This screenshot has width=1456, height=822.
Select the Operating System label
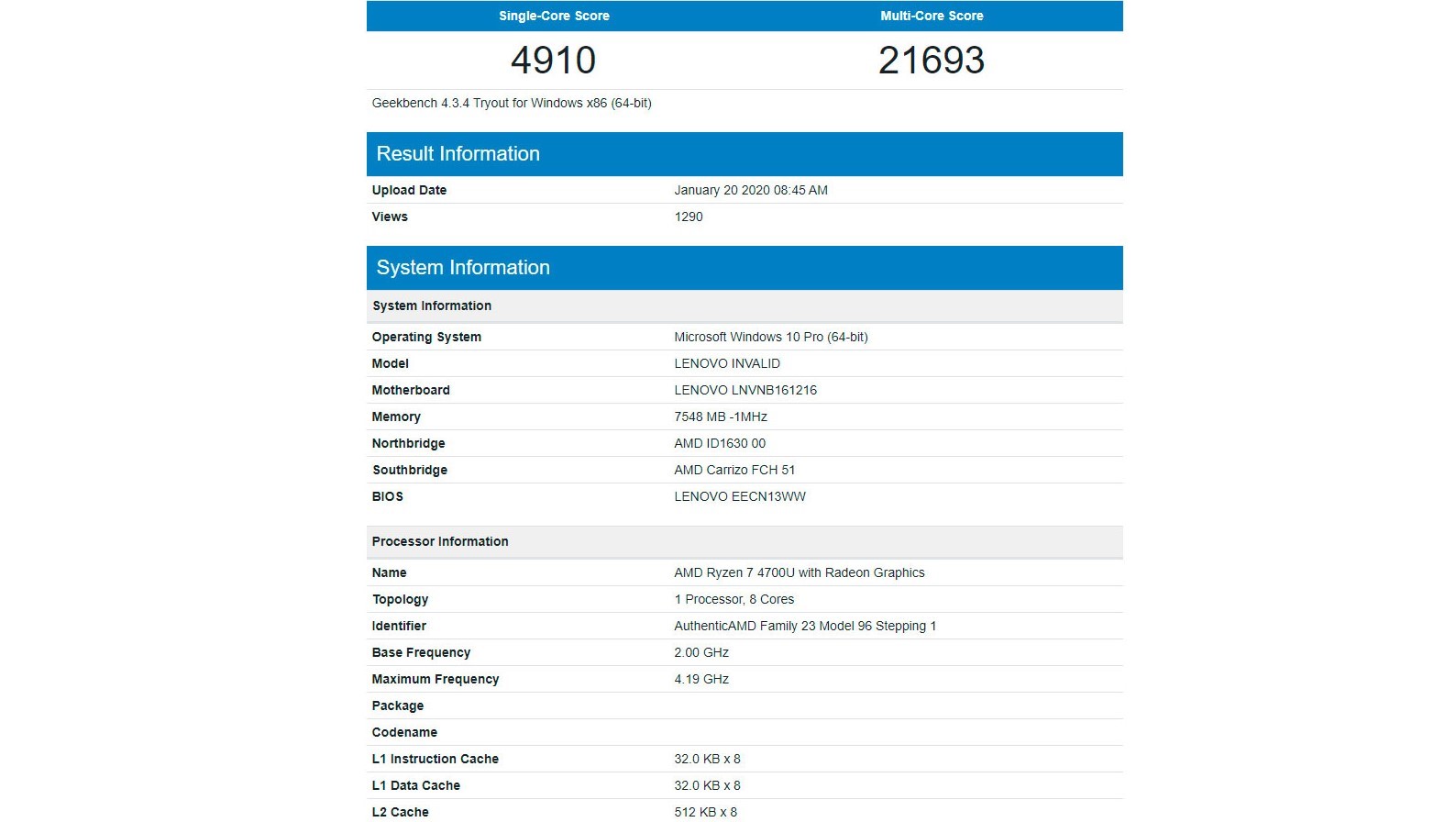(x=426, y=337)
